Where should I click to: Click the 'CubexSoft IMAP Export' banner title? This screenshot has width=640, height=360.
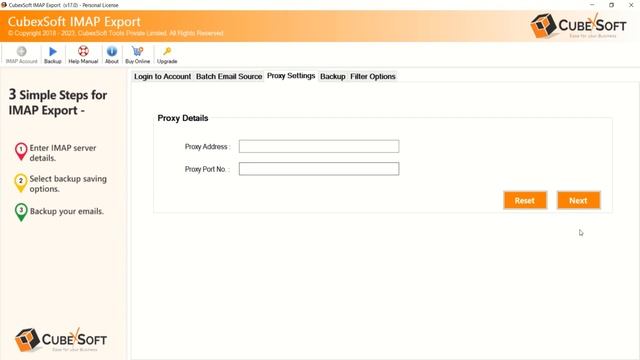pyautogui.click(x=74, y=22)
